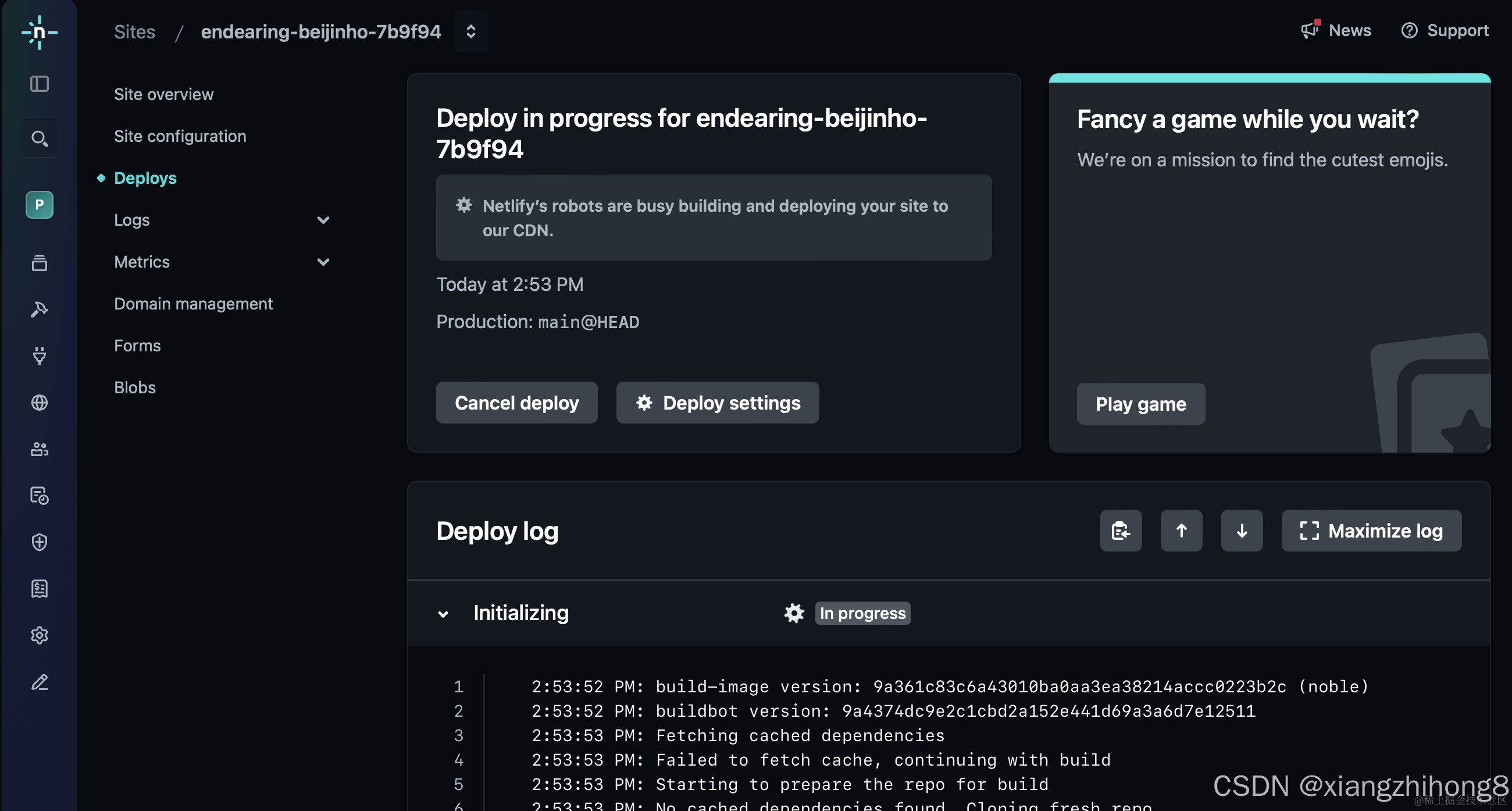
Task: Click the Netlify logo icon
Action: coord(40,32)
